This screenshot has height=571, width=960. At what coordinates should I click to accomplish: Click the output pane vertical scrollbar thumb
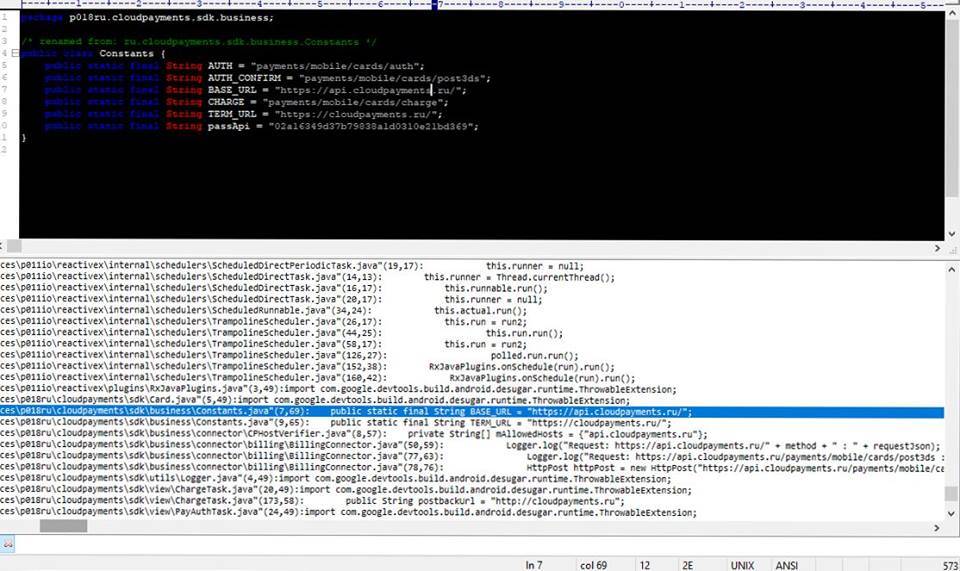[951, 493]
